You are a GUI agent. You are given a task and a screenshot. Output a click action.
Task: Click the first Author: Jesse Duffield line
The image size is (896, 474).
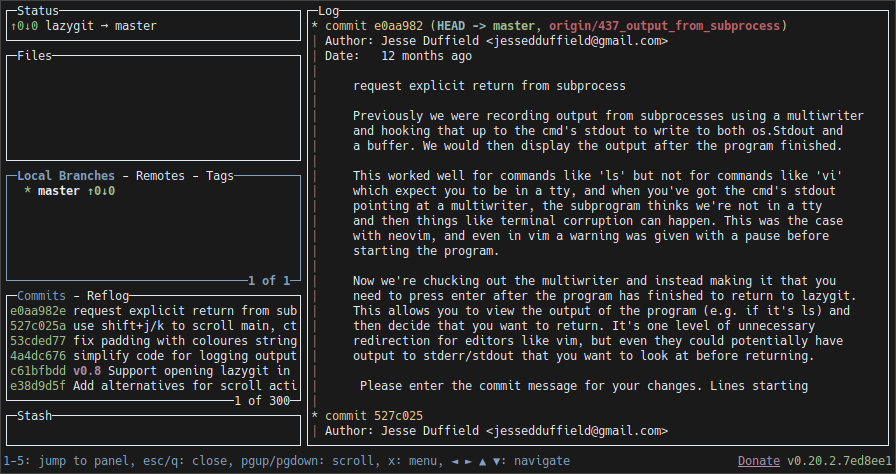click(497, 41)
